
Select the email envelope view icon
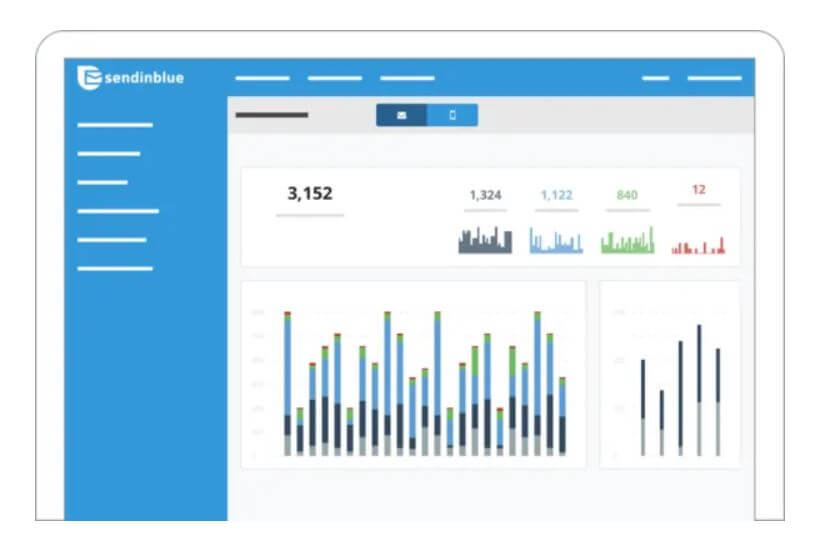[x=401, y=116]
